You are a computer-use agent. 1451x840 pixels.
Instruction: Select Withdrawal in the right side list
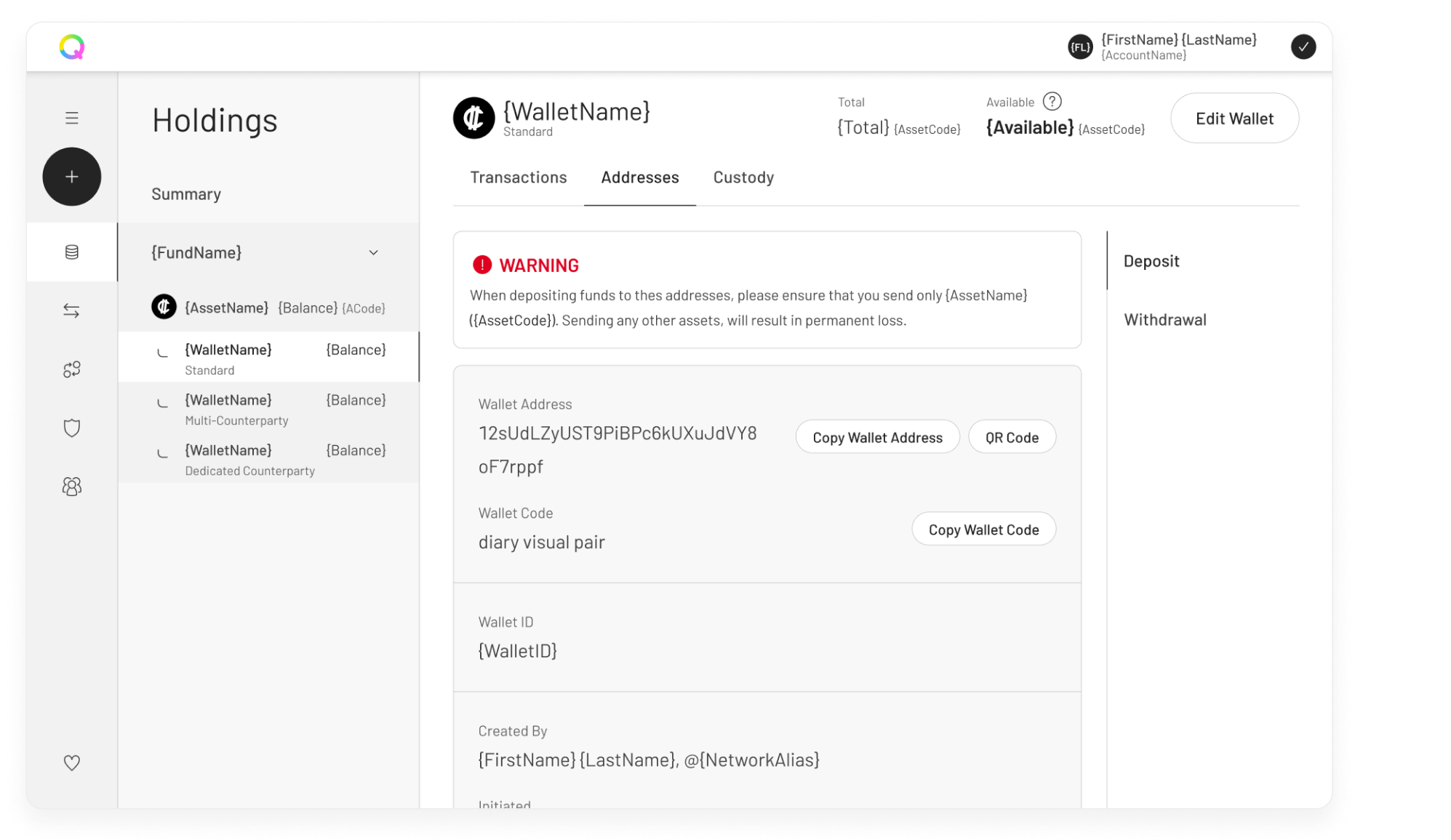click(1164, 320)
